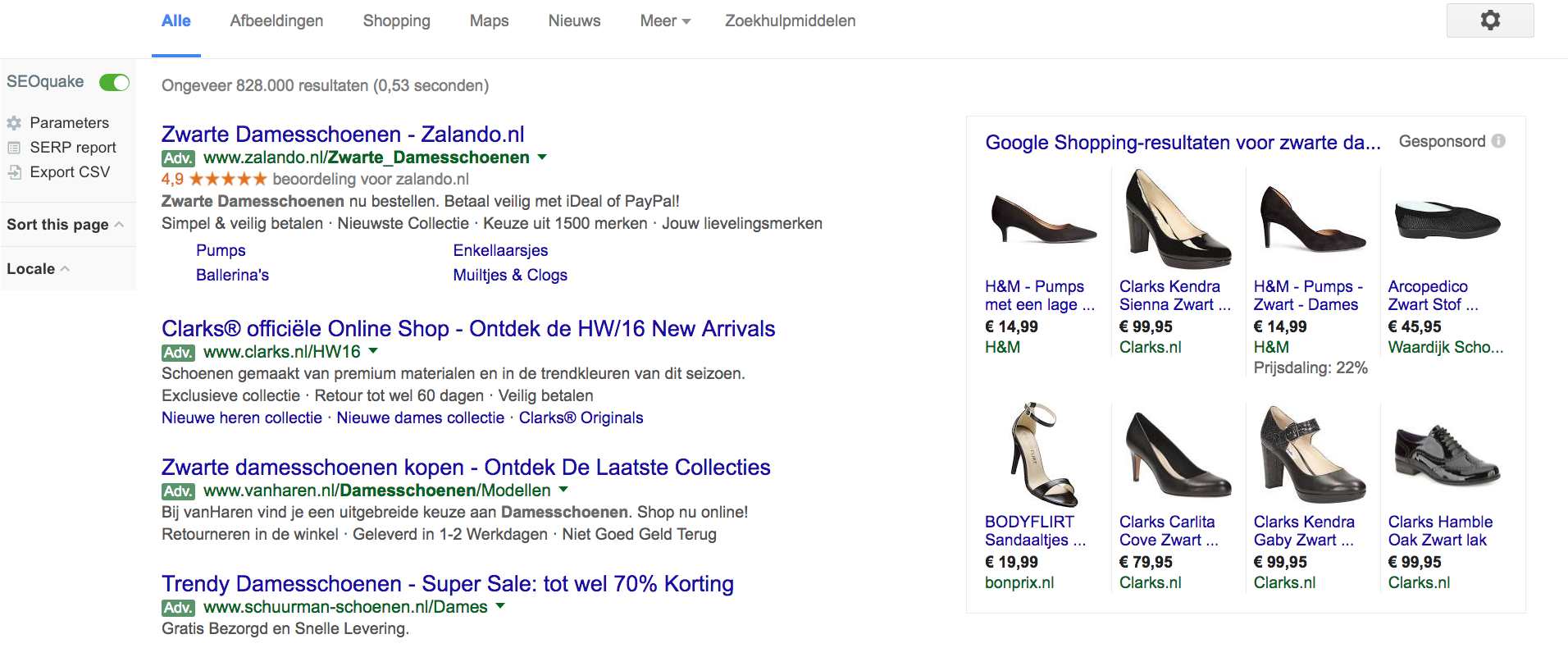Open the Meer dropdown menu
Image resolution: width=1568 pixels, height=648 pixels.
tap(665, 21)
